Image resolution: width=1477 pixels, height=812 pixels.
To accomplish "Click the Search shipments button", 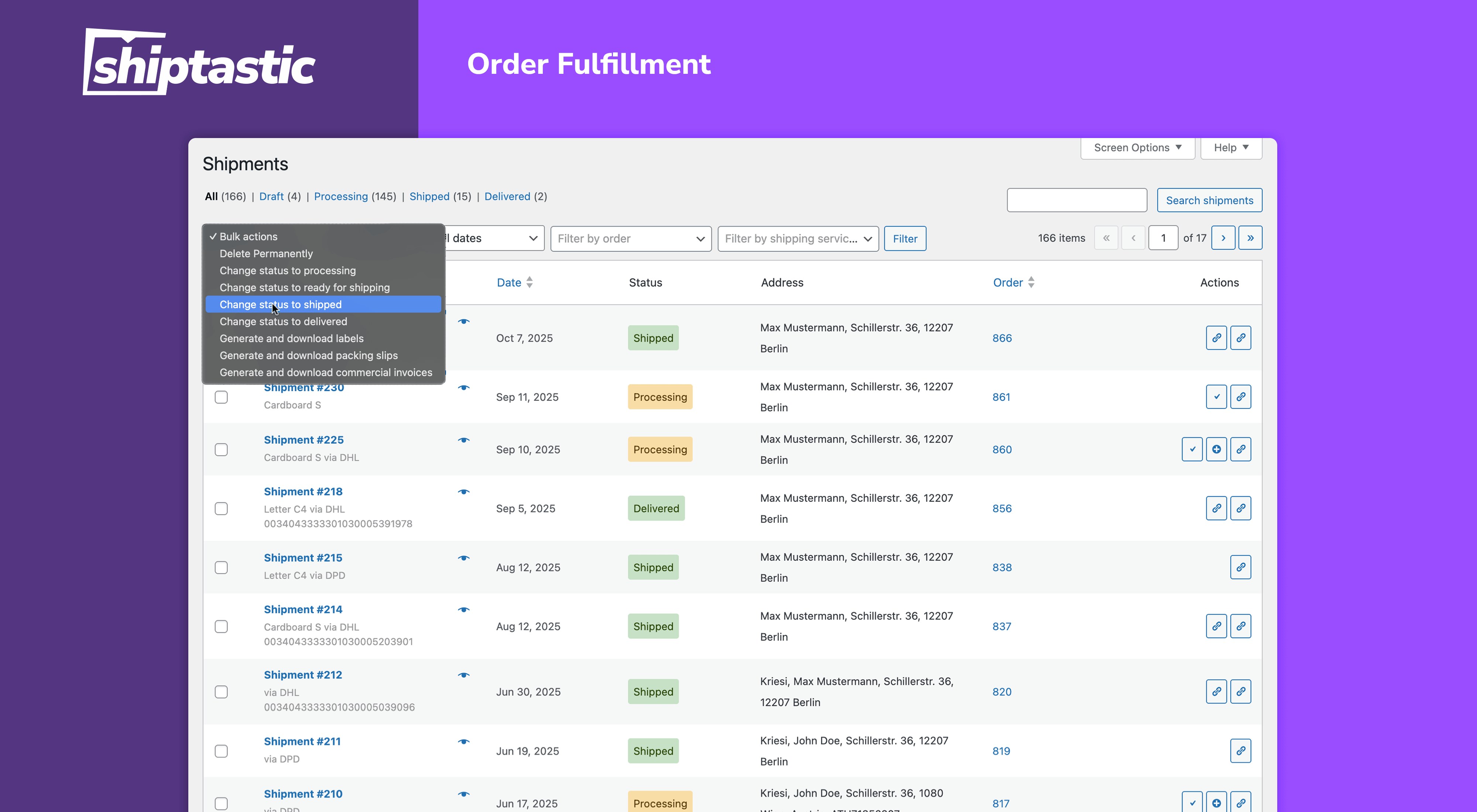I will [1210, 200].
